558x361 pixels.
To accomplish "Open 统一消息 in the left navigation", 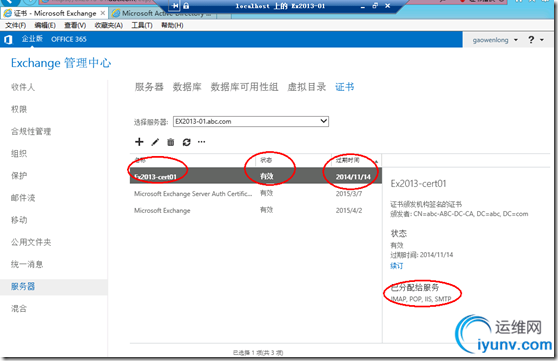I will click(27, 264).
